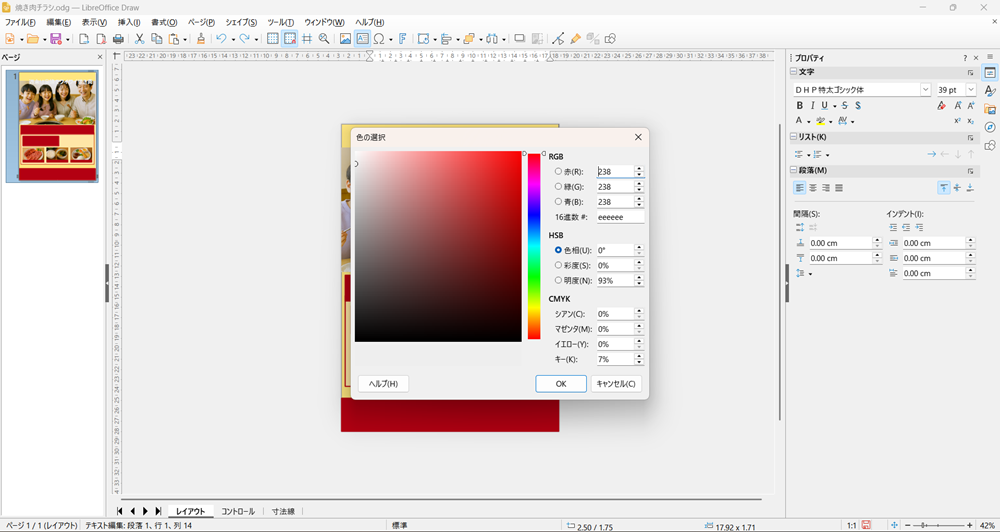Image resolution: width=1000 pixels, height=532 pixels.
Task: Click inside the color gradient picker field
Action: 438,246
